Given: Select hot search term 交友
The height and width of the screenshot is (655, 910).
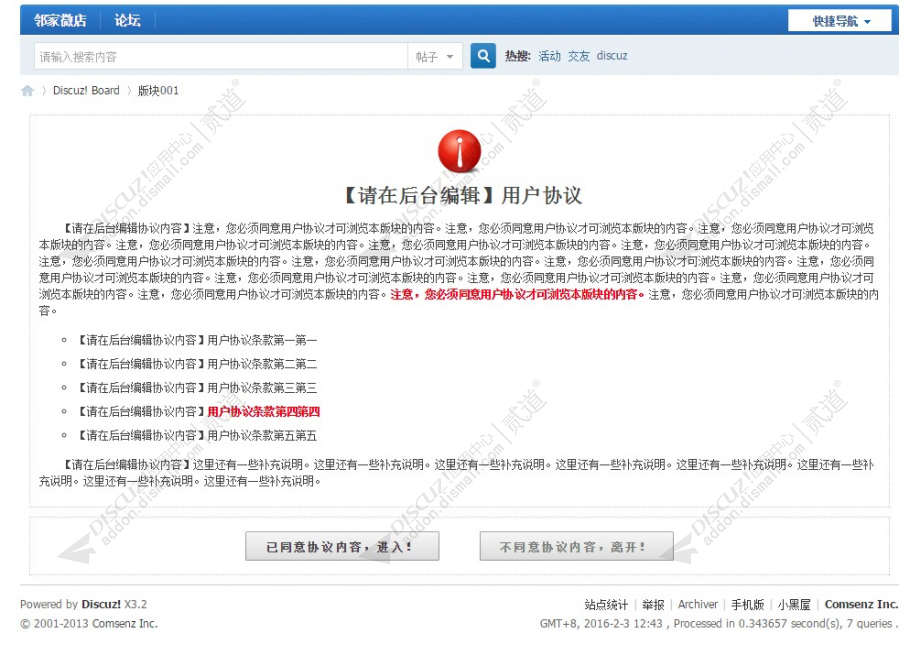Looking at the screenshot, I should pyautogui.click(x=579, y=56).
